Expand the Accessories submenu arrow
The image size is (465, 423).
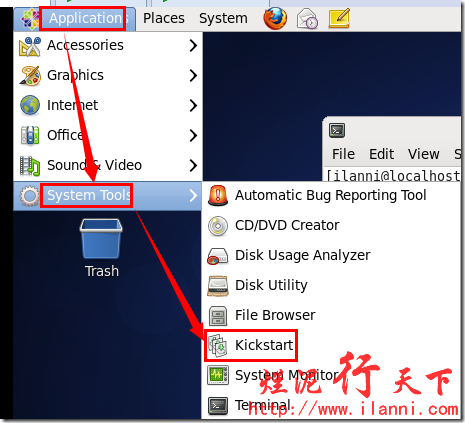193,45
